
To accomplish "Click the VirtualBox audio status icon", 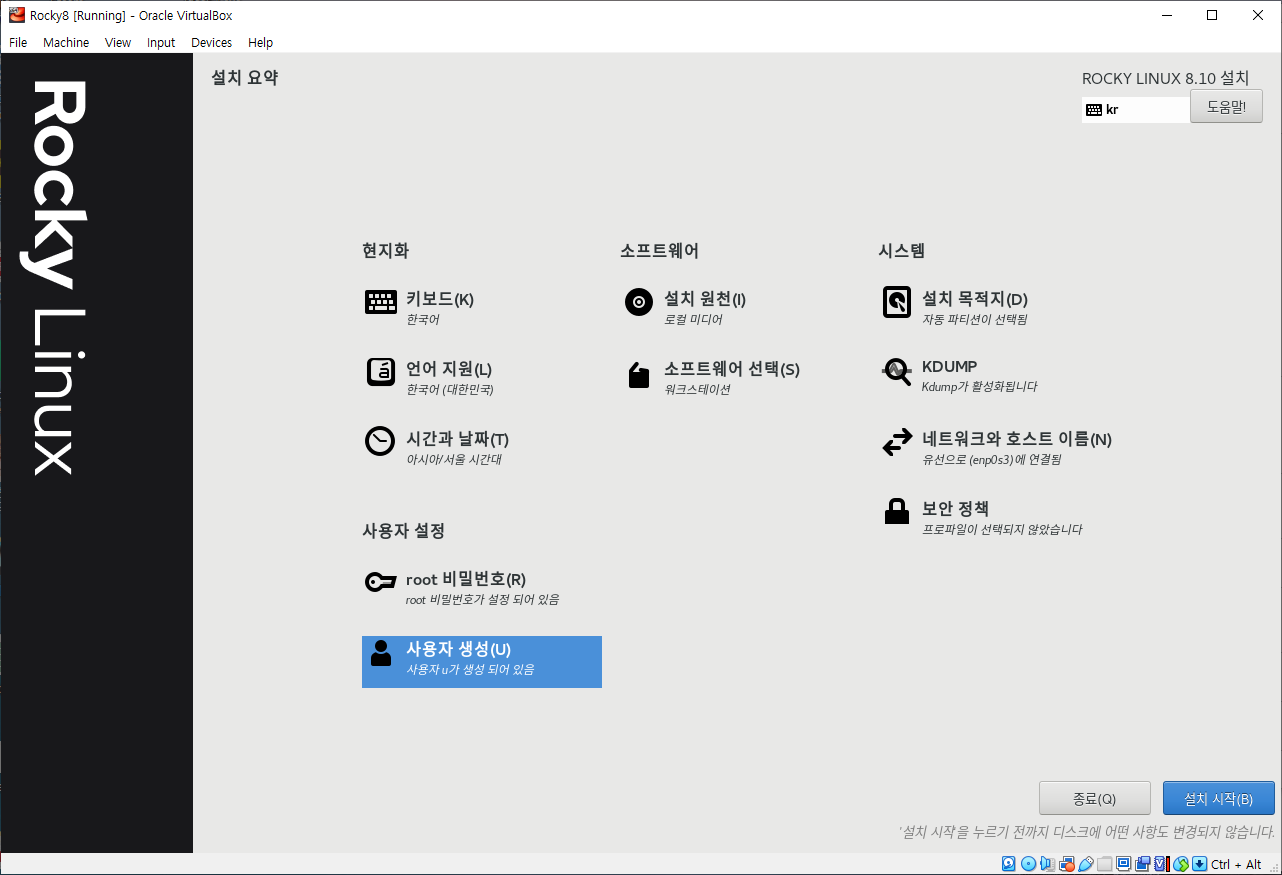I will [1047, 864].
